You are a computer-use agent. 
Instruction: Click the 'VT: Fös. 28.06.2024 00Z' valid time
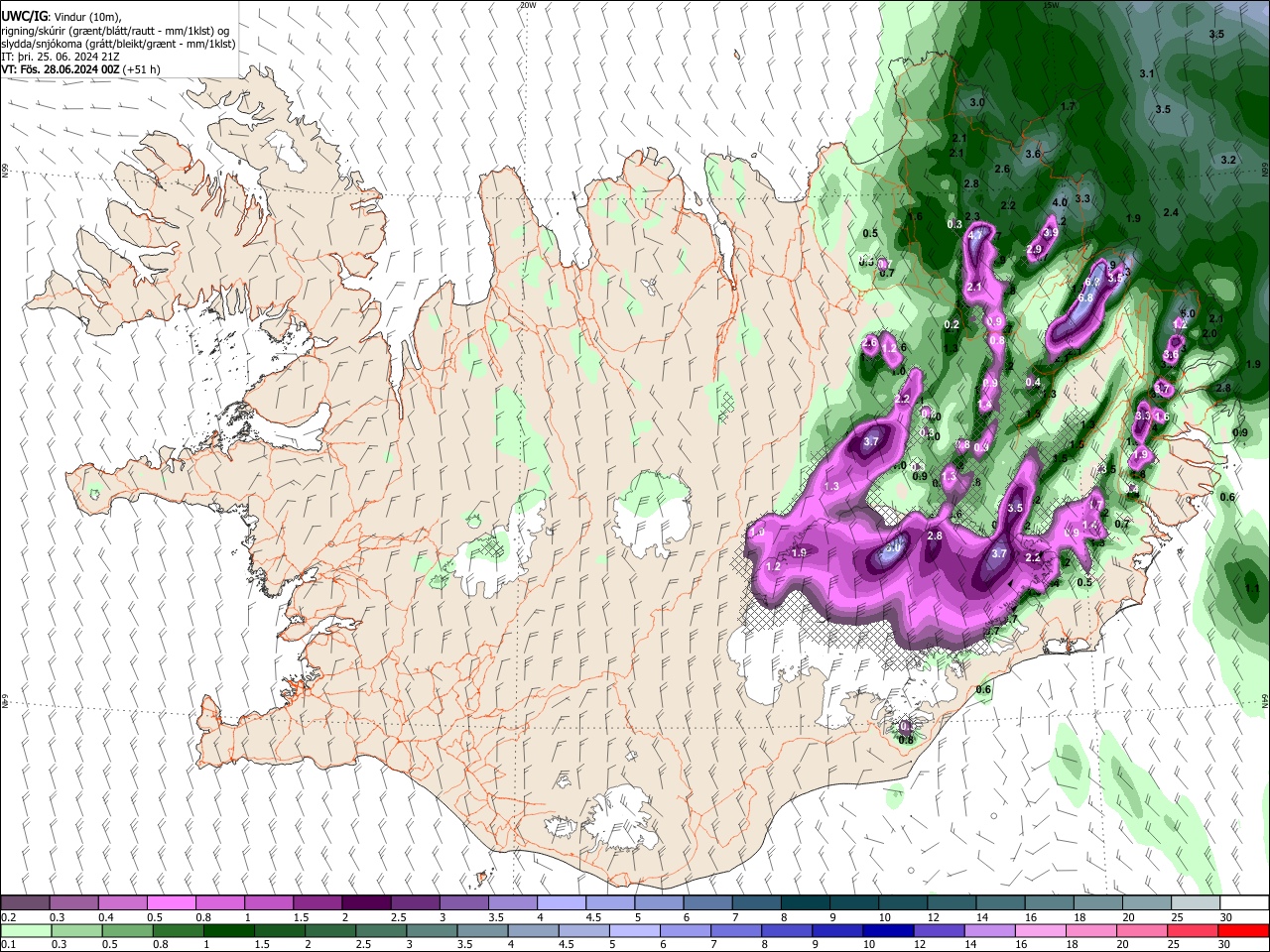coord(62,70)
